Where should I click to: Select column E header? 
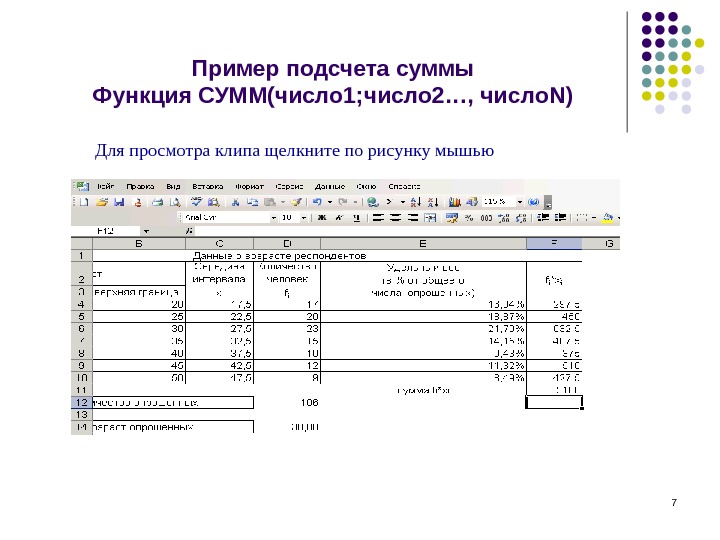[x=423, y=243]
